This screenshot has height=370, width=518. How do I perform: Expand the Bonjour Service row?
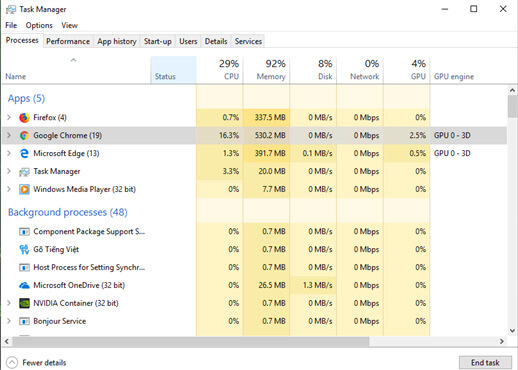click(x=9, y=321)
